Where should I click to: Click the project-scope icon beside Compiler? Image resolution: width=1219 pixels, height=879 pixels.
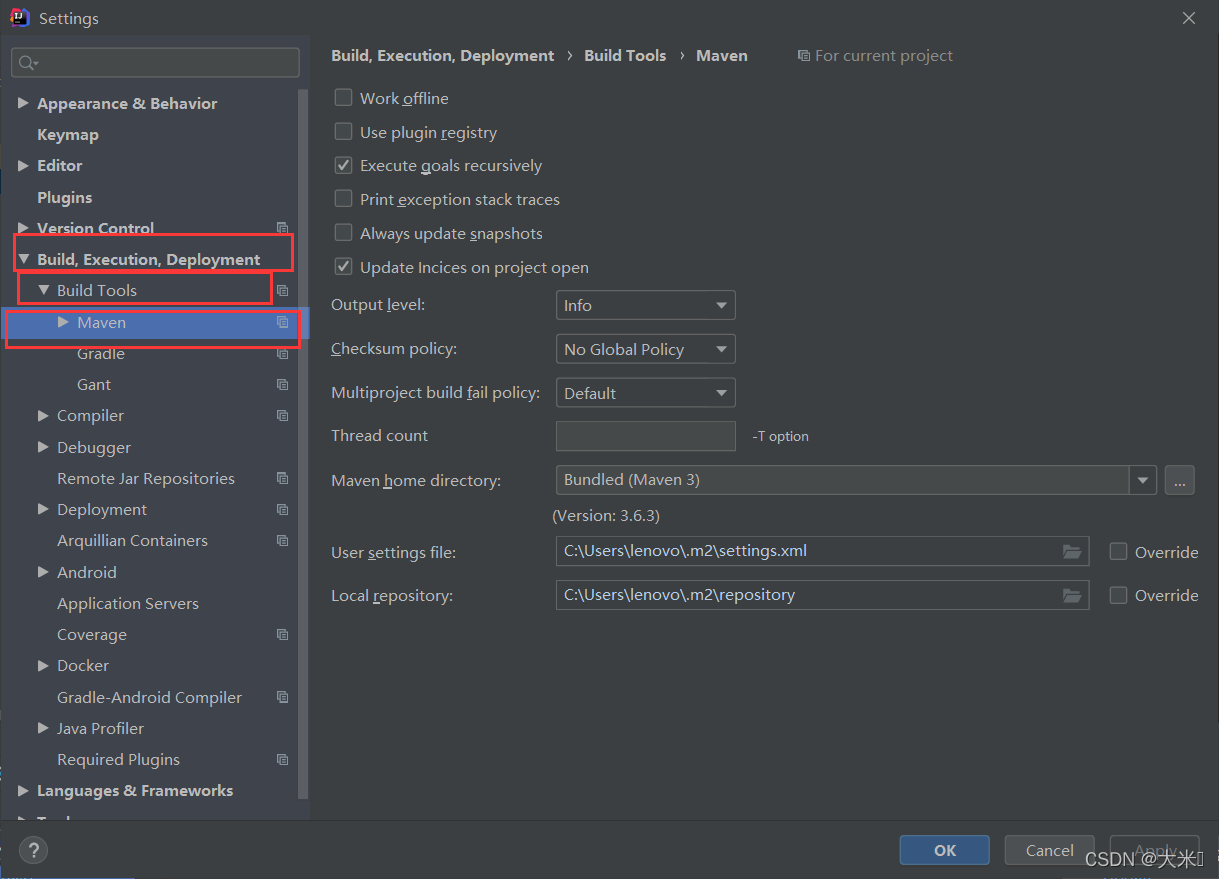coord(283,415)
